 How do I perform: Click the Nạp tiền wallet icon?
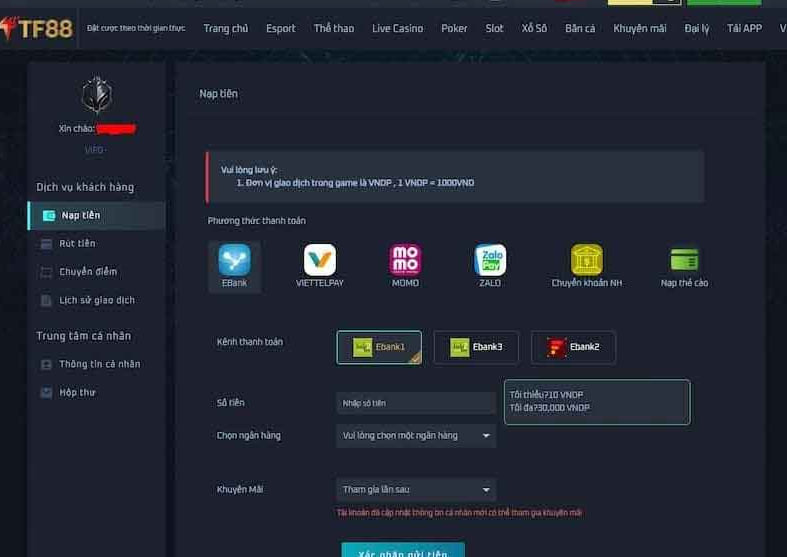coord(49,215)
